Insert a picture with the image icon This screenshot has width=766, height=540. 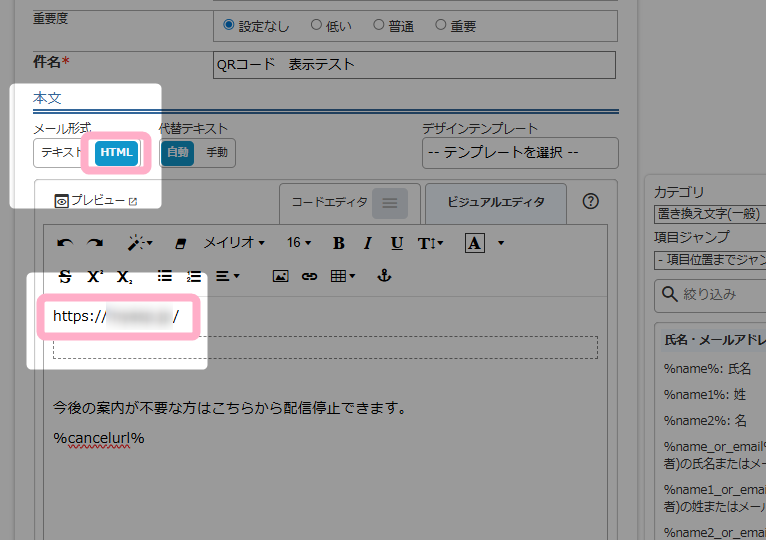click(280, 276)
